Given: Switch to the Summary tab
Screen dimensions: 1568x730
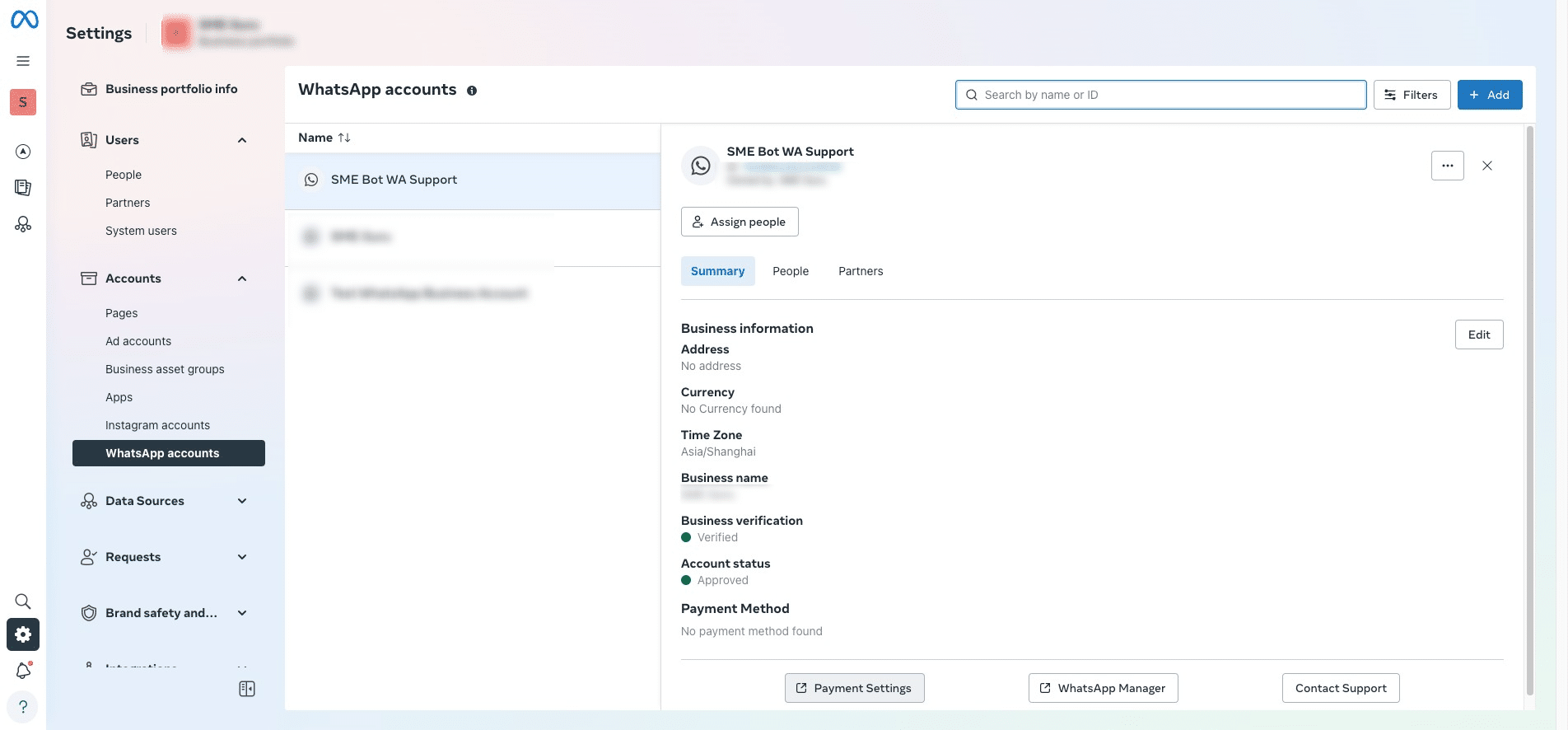Looking at the screenshot, I should [717, 271].
